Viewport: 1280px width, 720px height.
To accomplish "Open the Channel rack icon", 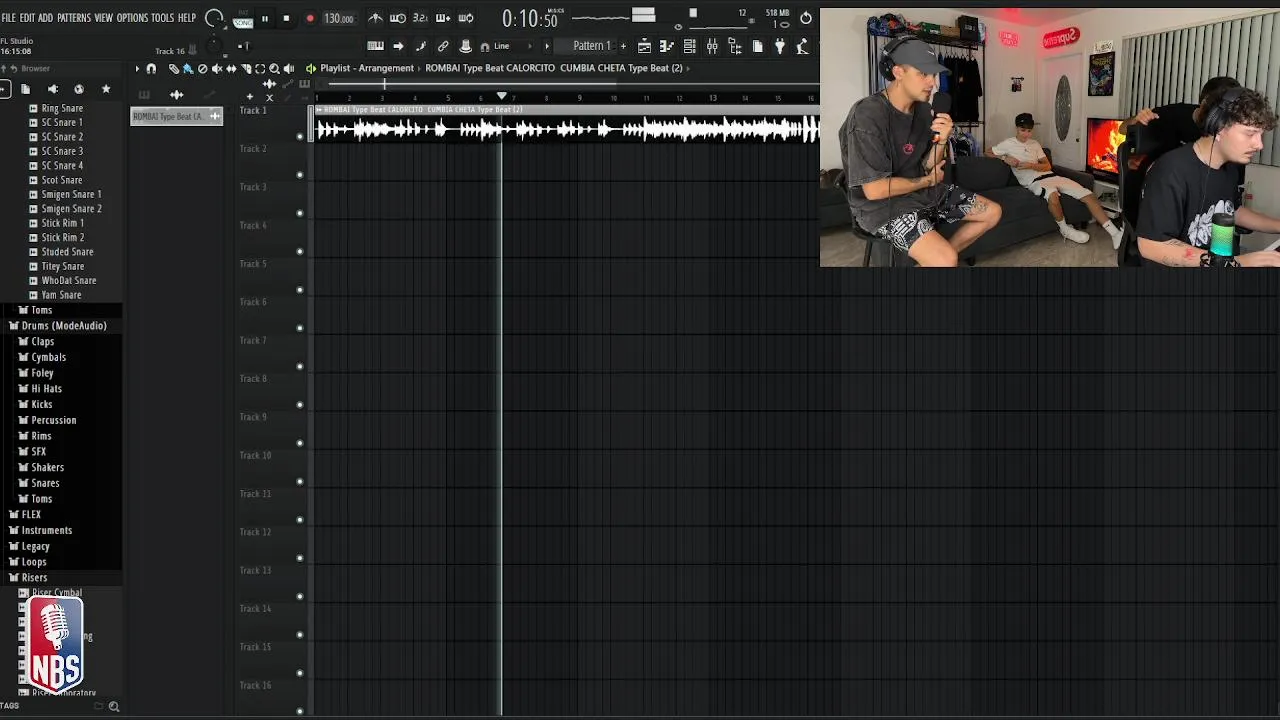I will tap(689, 46).
